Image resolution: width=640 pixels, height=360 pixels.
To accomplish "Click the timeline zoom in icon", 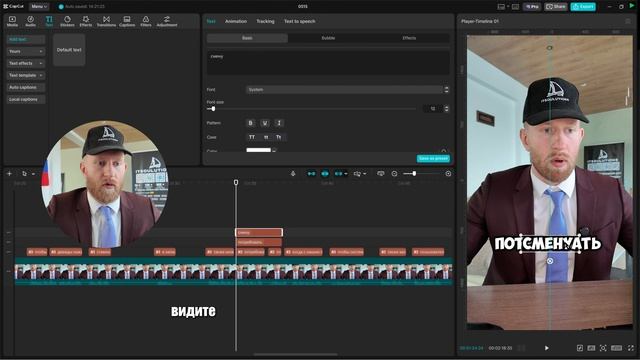I will coord(448,174).
